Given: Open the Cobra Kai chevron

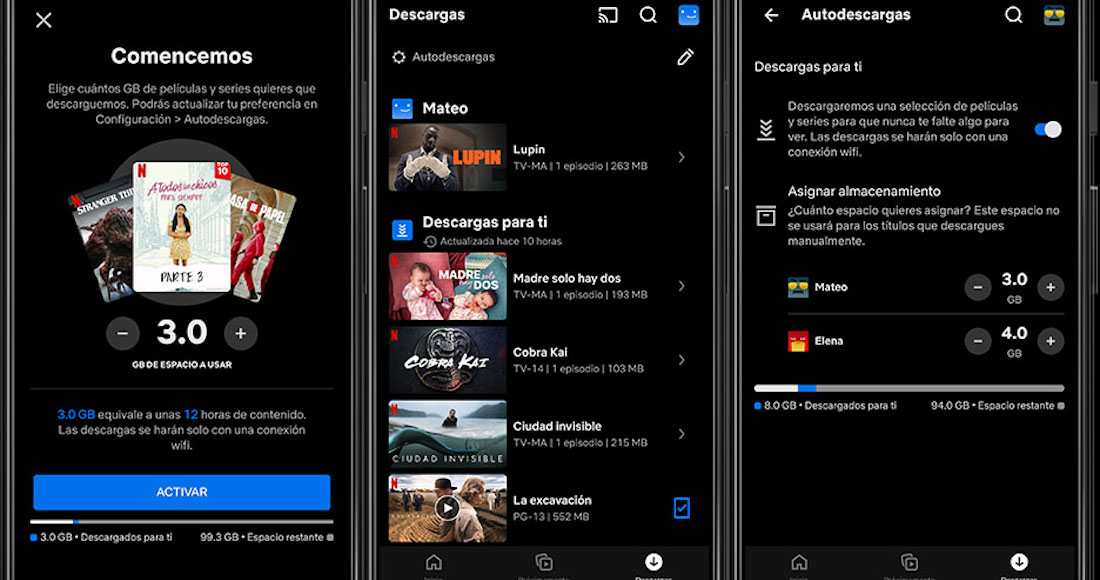Looking at the screenshot, I should pos(681,360).
